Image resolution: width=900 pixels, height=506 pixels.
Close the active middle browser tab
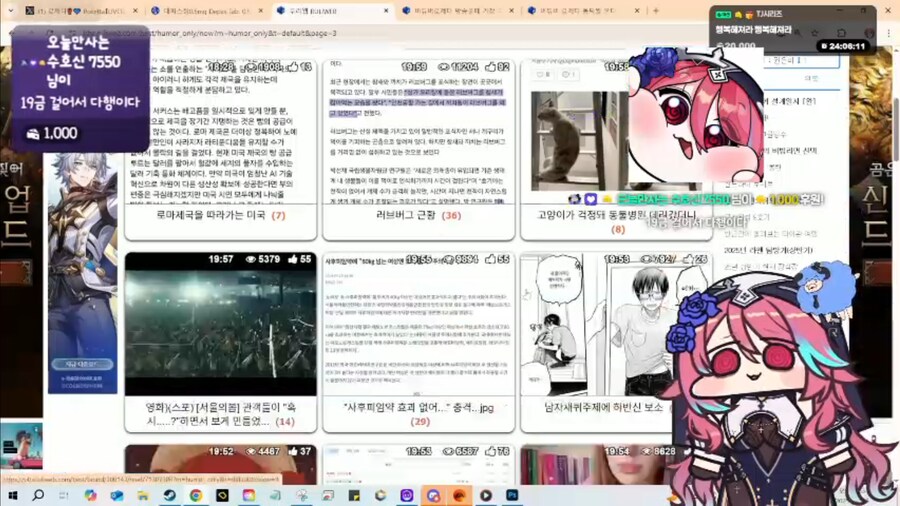(386, 10)
